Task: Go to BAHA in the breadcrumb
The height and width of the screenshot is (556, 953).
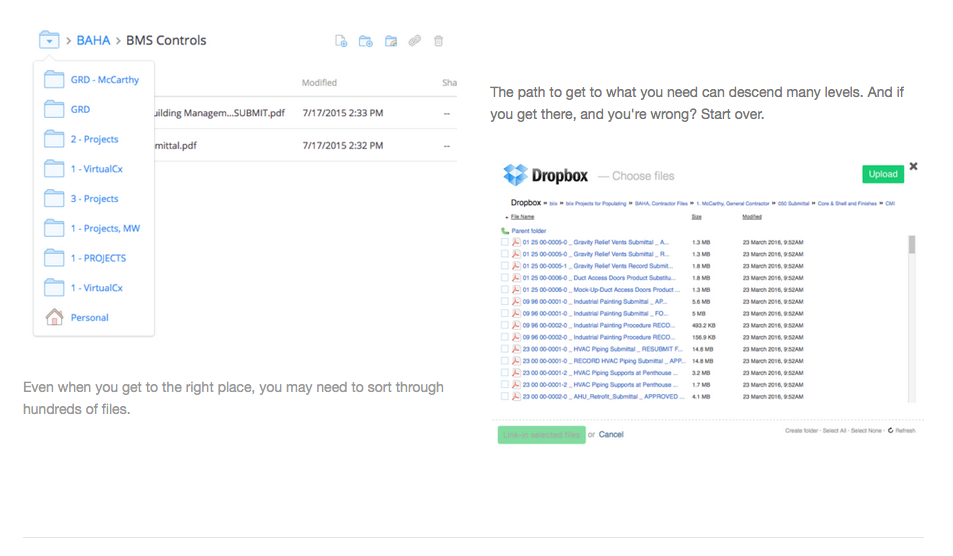Action: (93, 41)
